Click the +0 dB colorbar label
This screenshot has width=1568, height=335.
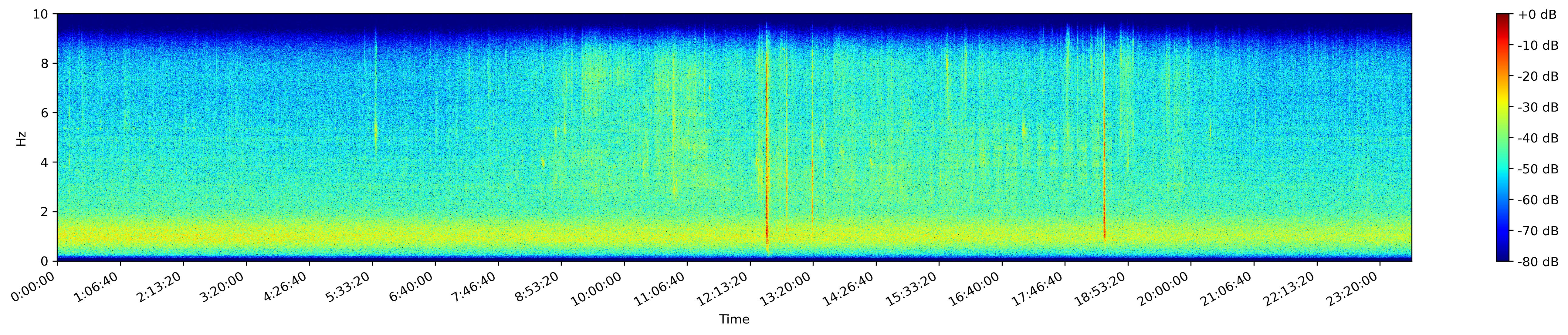click(x=1537, y=15)
